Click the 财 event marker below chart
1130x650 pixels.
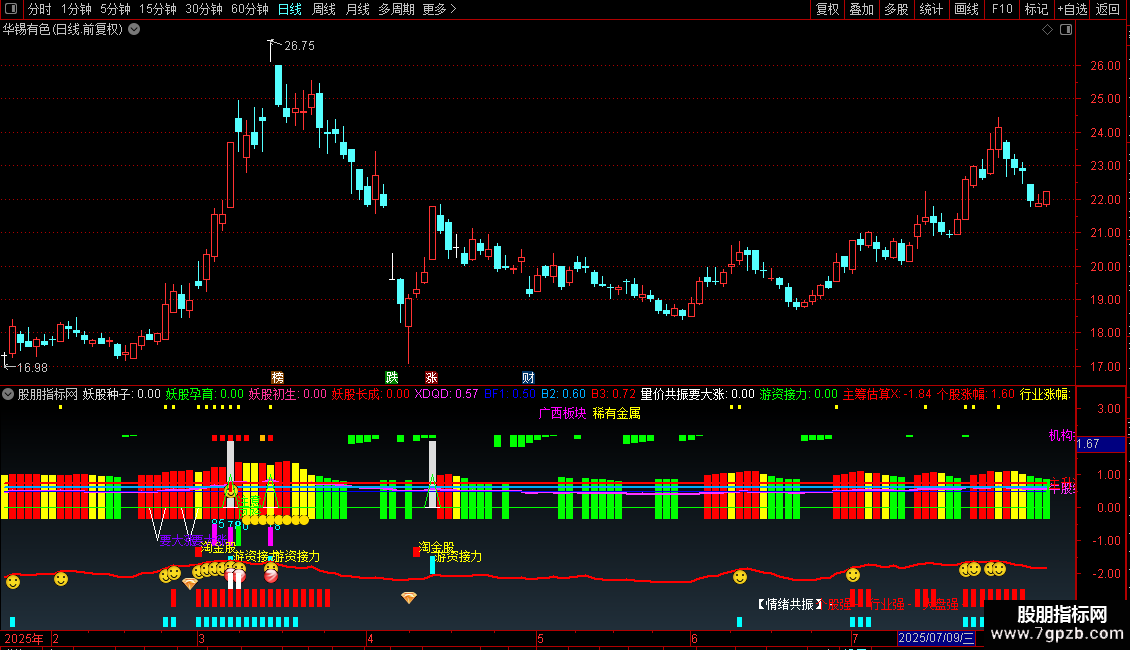528,378
